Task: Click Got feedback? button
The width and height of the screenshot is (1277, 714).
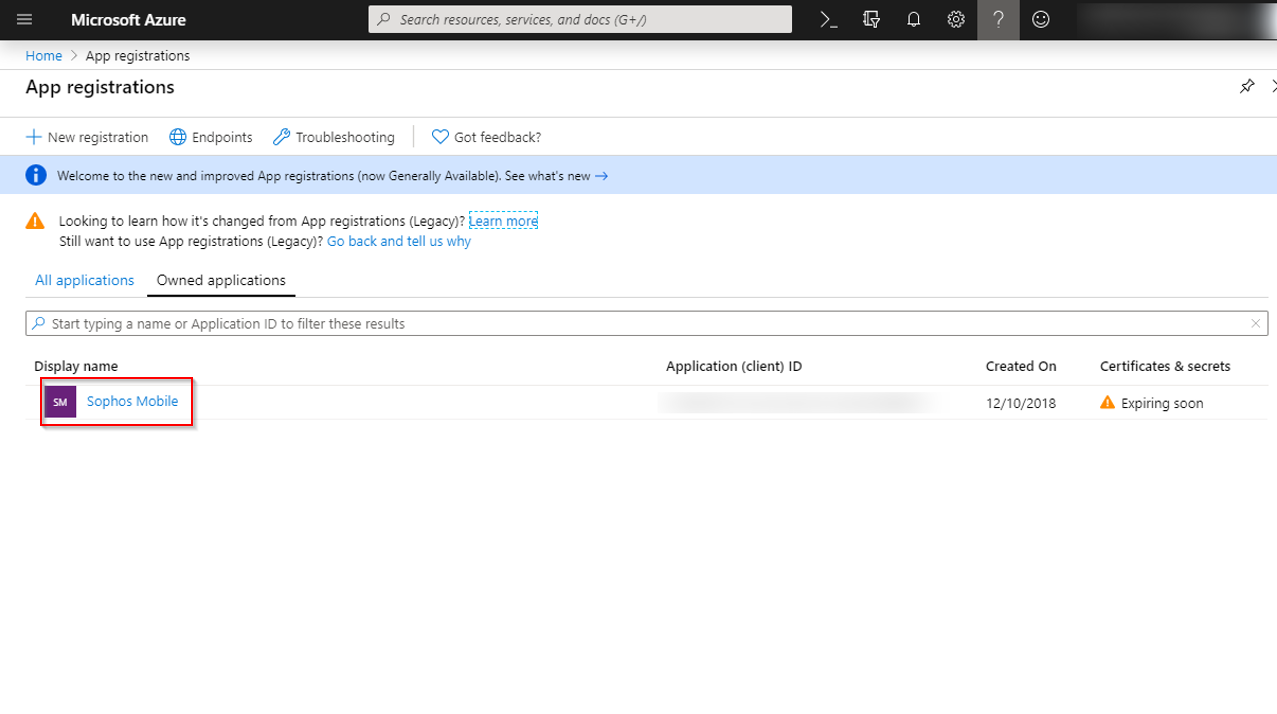Action: pyautogui.click(x=486, y=137)
